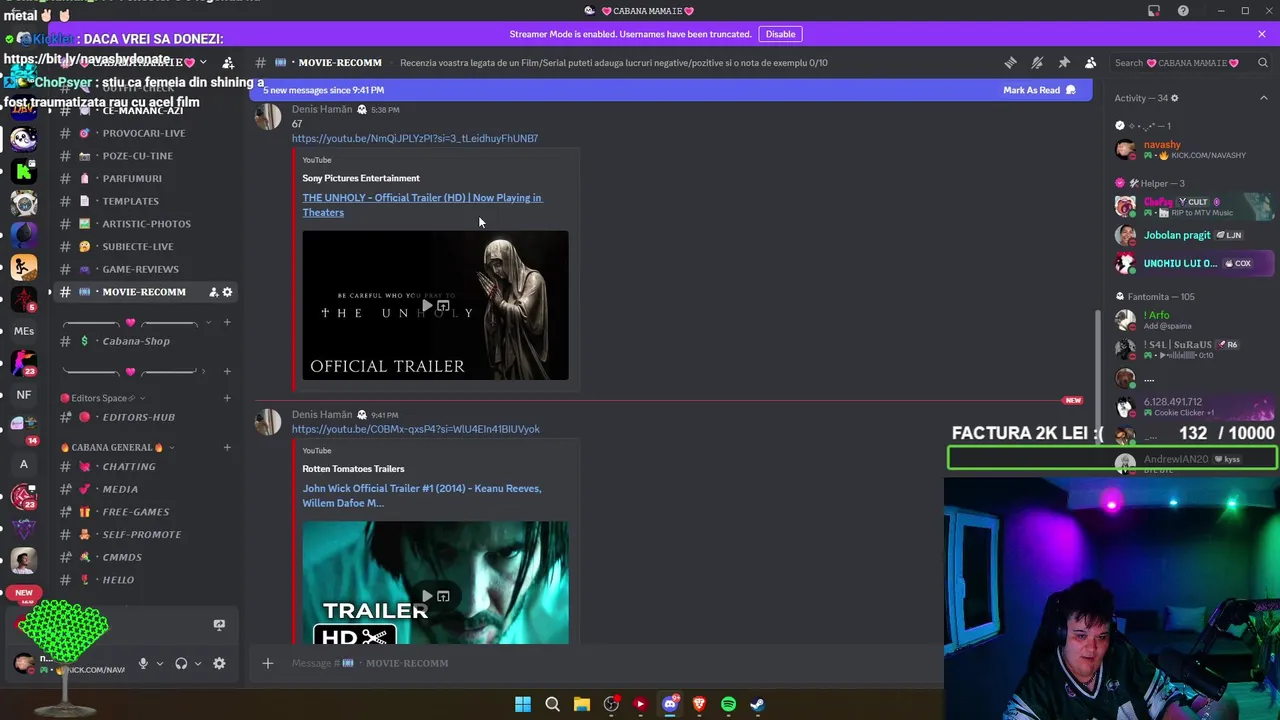The height and width of the screenshot is (720, 1280).
Task: Open John Wick Official Trailer title link
Action: click(x=422, y=496)
